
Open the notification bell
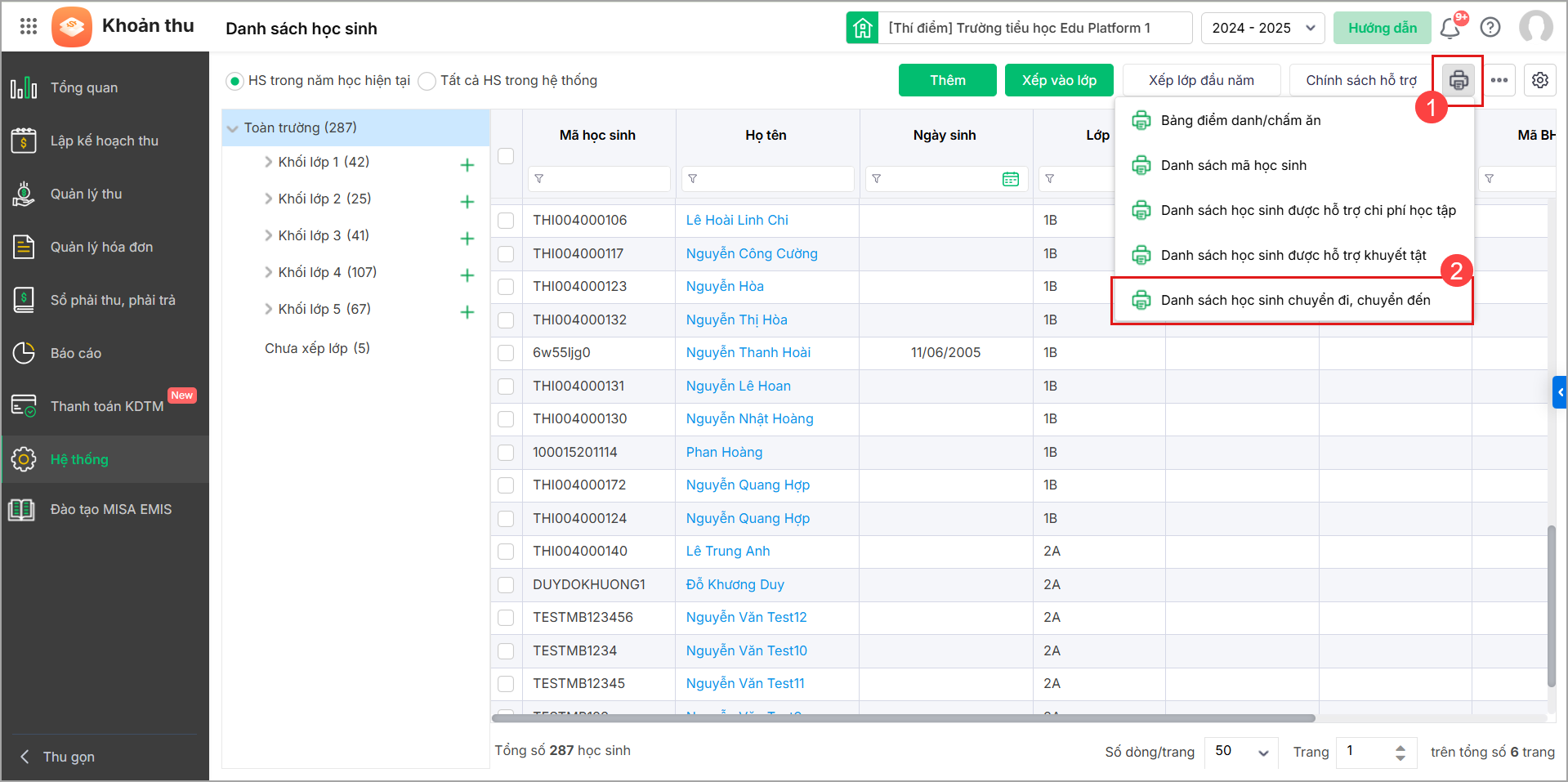coord(1450,29)
